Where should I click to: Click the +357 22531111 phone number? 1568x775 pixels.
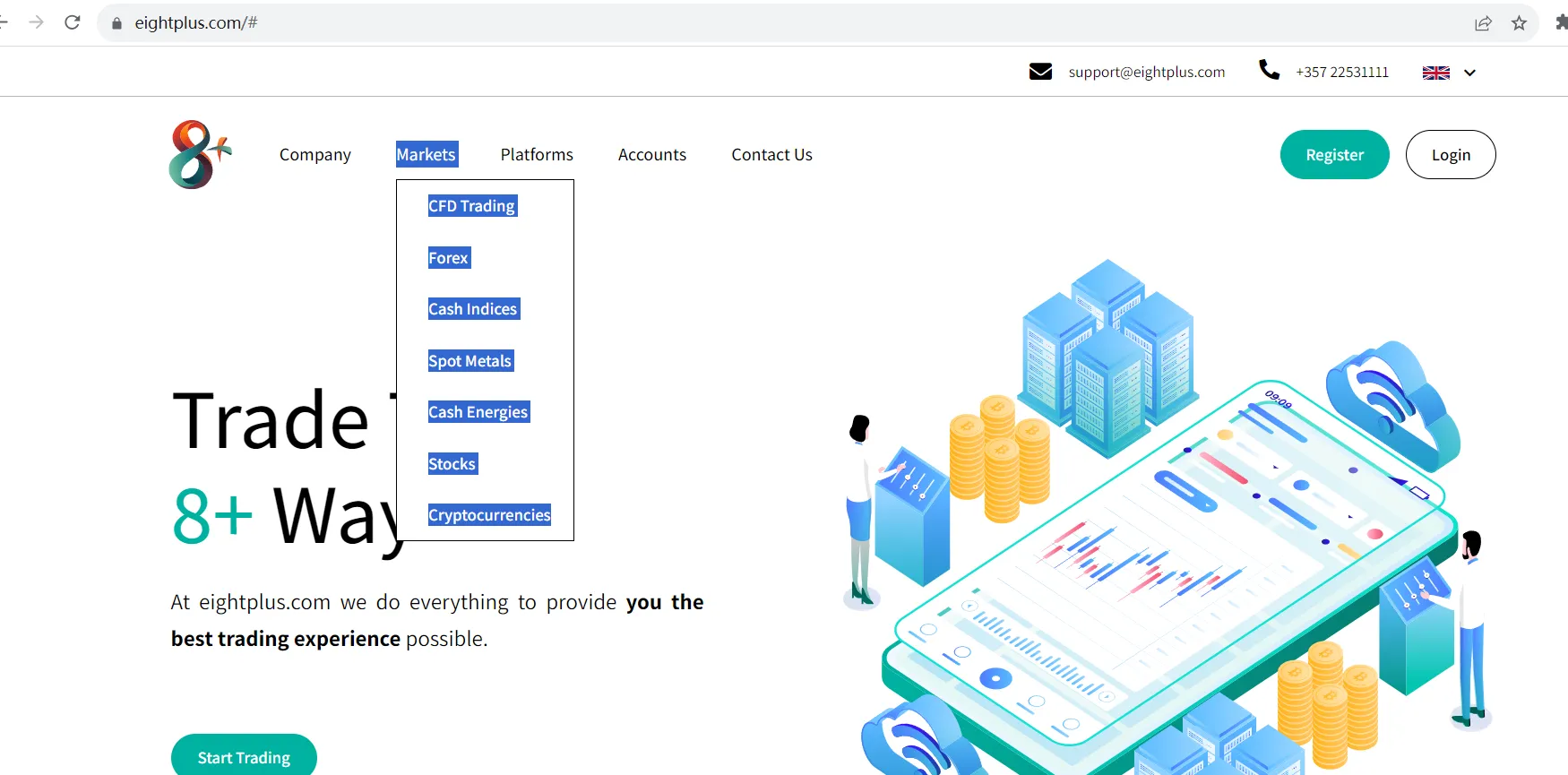coord(1341,72)
